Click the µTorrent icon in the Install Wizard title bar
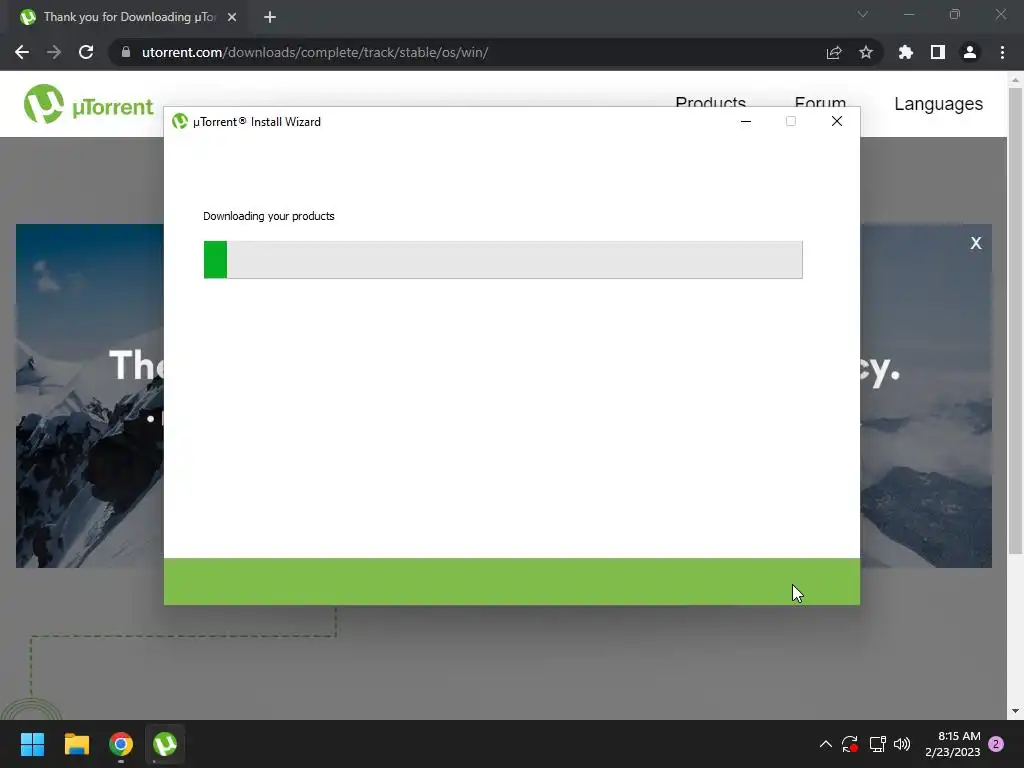This screenshot has height=768, width=1024. coord(180,121)
